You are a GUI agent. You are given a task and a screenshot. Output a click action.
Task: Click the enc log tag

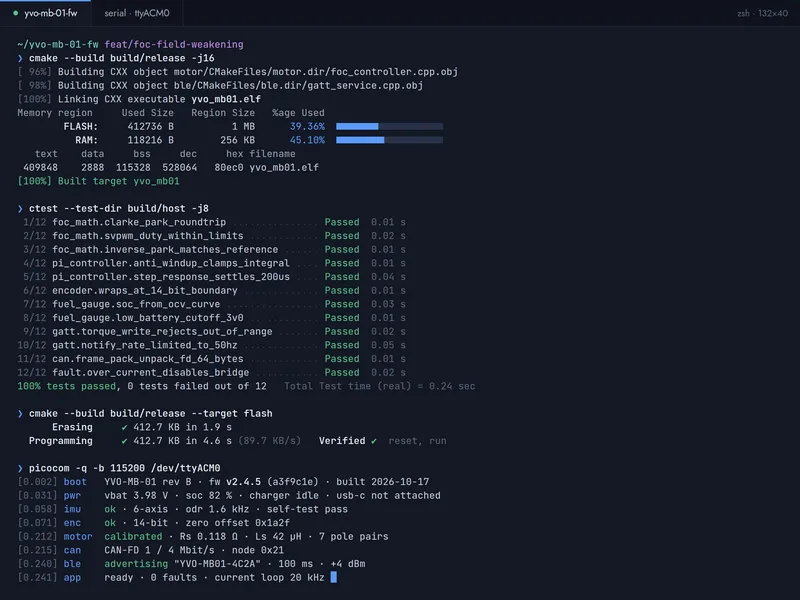[x=72, y=523]
